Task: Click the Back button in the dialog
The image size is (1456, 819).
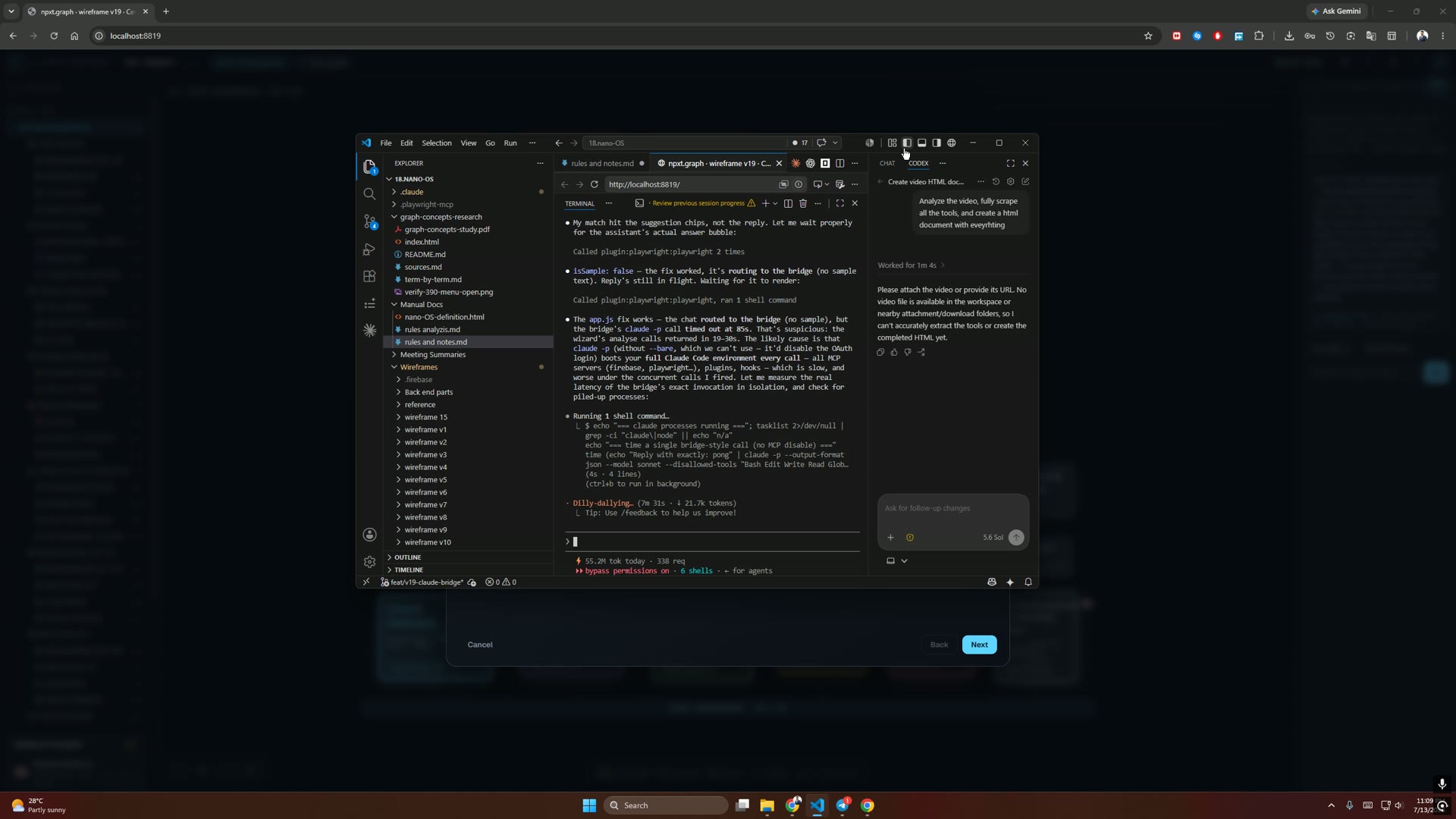Action: (939, 645)
